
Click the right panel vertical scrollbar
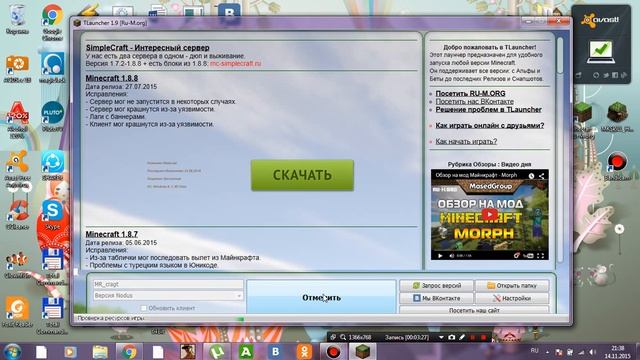tap(560, 151)
